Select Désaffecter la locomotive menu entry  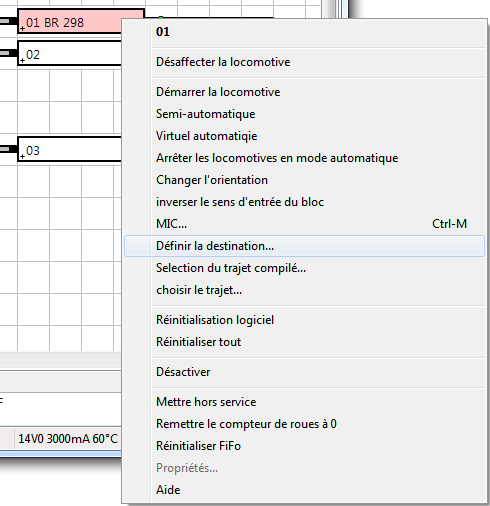[x=304, y=62]
